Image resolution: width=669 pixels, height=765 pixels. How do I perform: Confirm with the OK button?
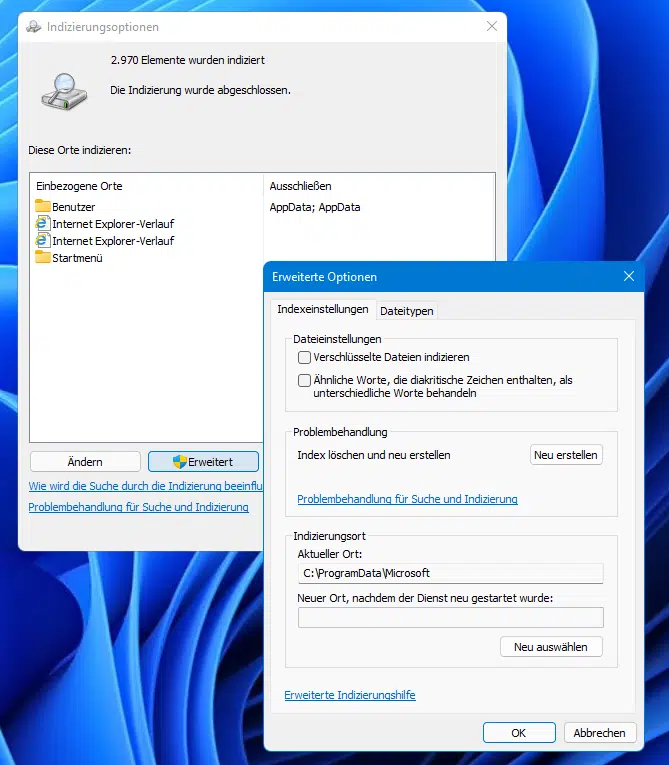pos(518,733)
